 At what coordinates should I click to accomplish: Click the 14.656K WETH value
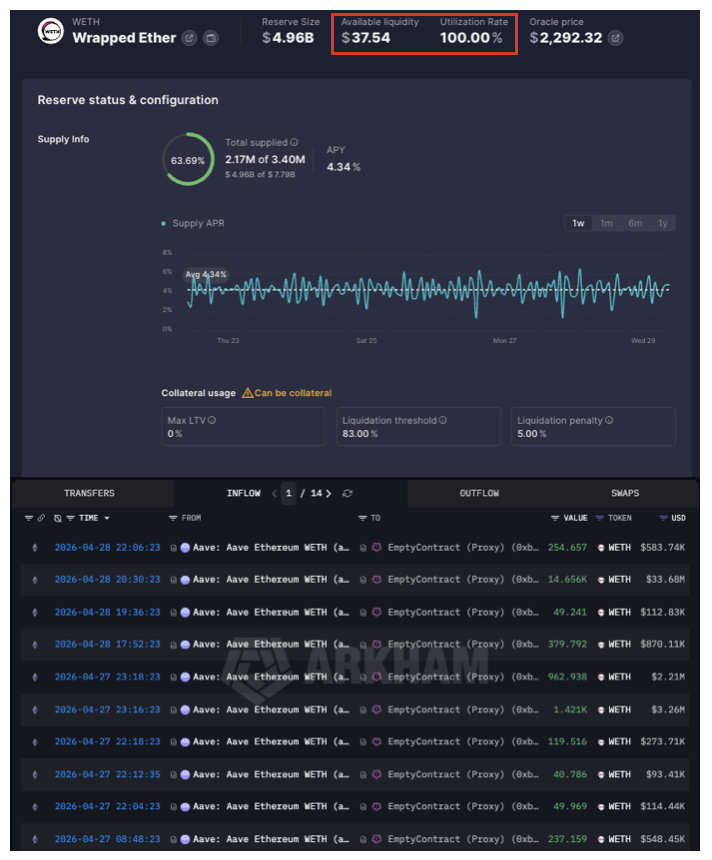[567, 580]
